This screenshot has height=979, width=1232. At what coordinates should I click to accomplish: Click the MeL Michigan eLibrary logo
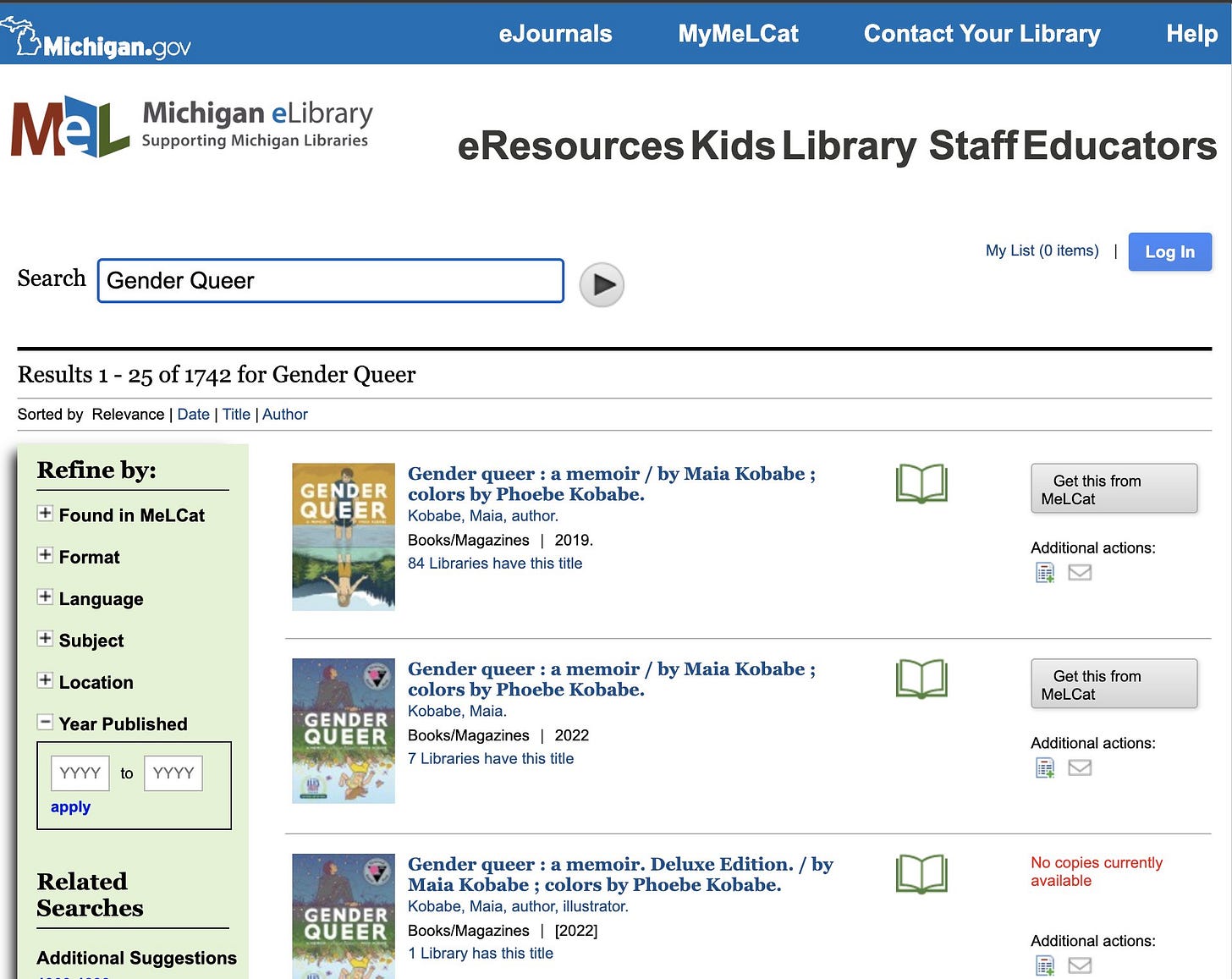pyautogui.click(x=192, y=127)
